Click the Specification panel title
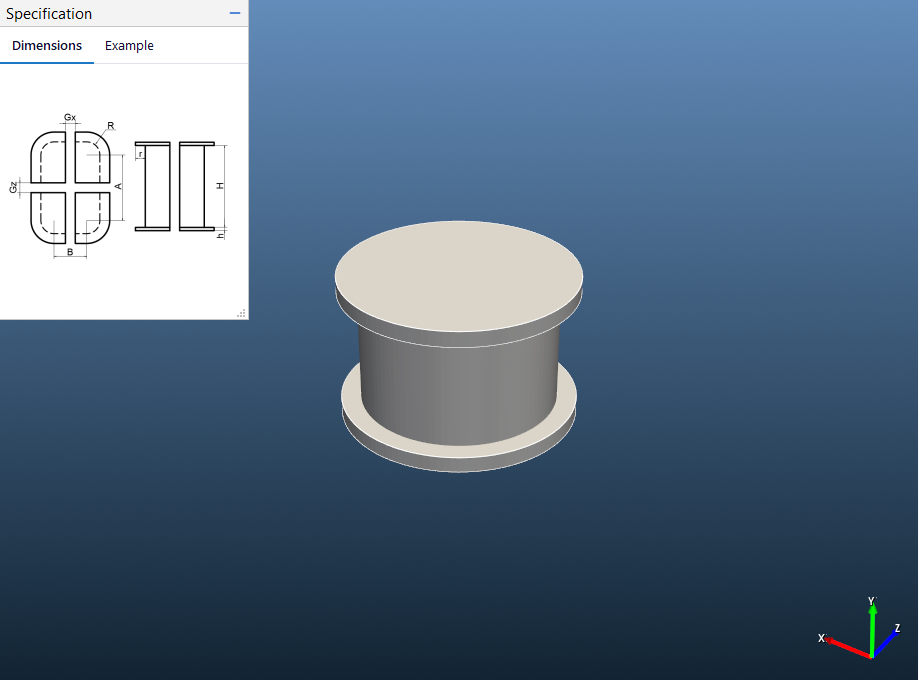Image resolution: width=919 pixels, height=680 pixels. pyautogui.click(x=49, y=13)
